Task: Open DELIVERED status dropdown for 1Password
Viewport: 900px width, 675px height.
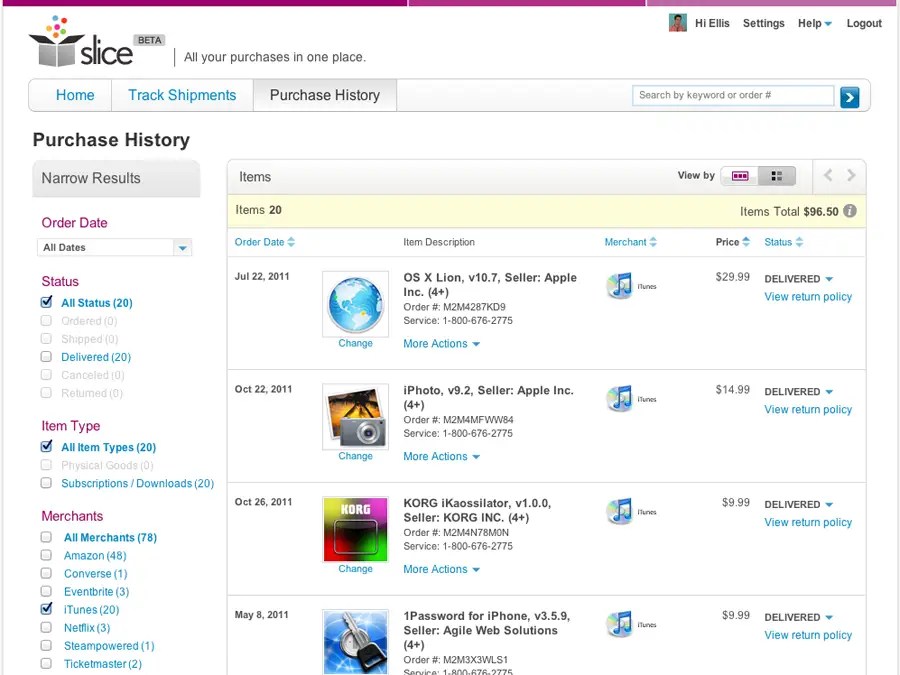Action: click(798, 617)
